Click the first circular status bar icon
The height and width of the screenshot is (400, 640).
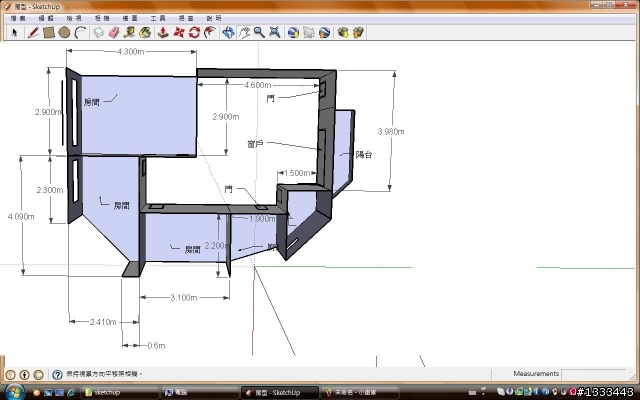point(11,374)
